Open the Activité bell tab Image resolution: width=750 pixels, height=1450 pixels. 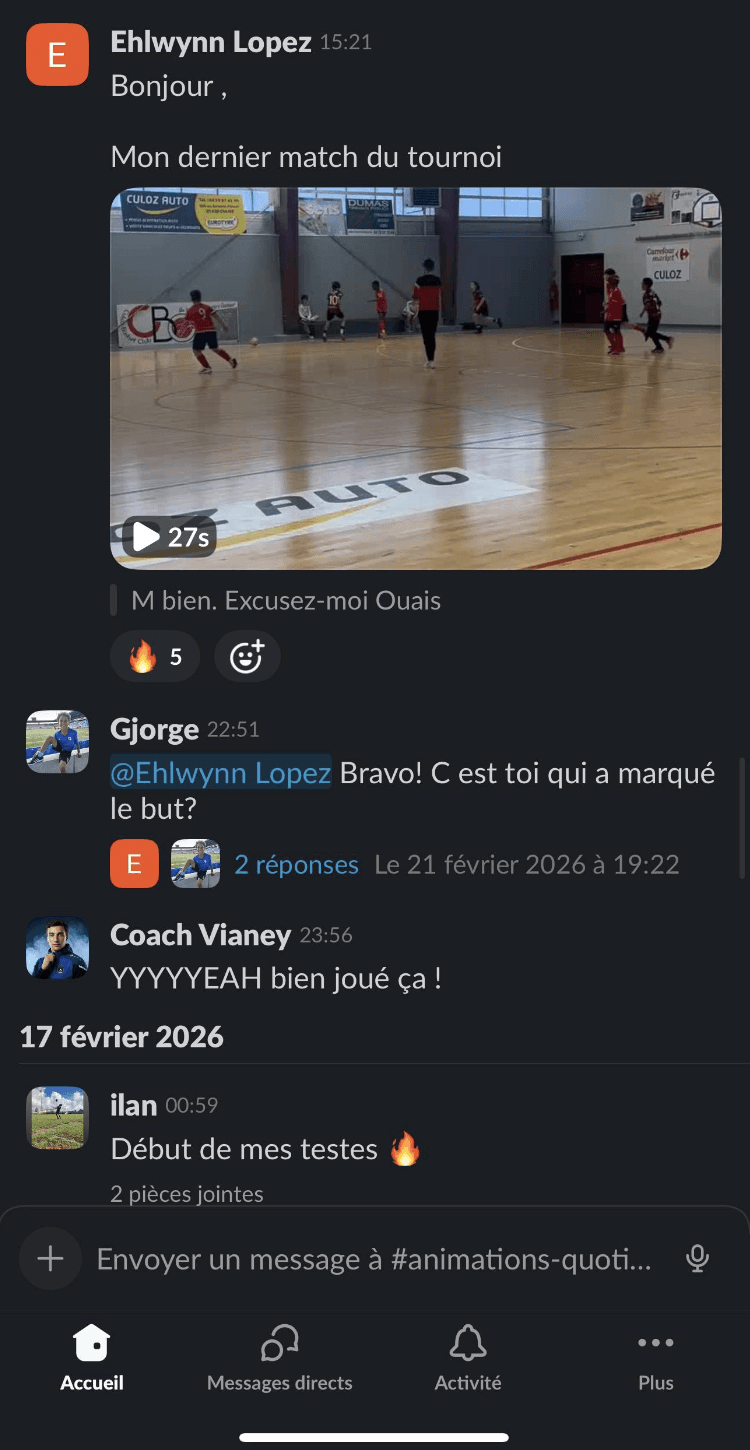coord(468,1358)
